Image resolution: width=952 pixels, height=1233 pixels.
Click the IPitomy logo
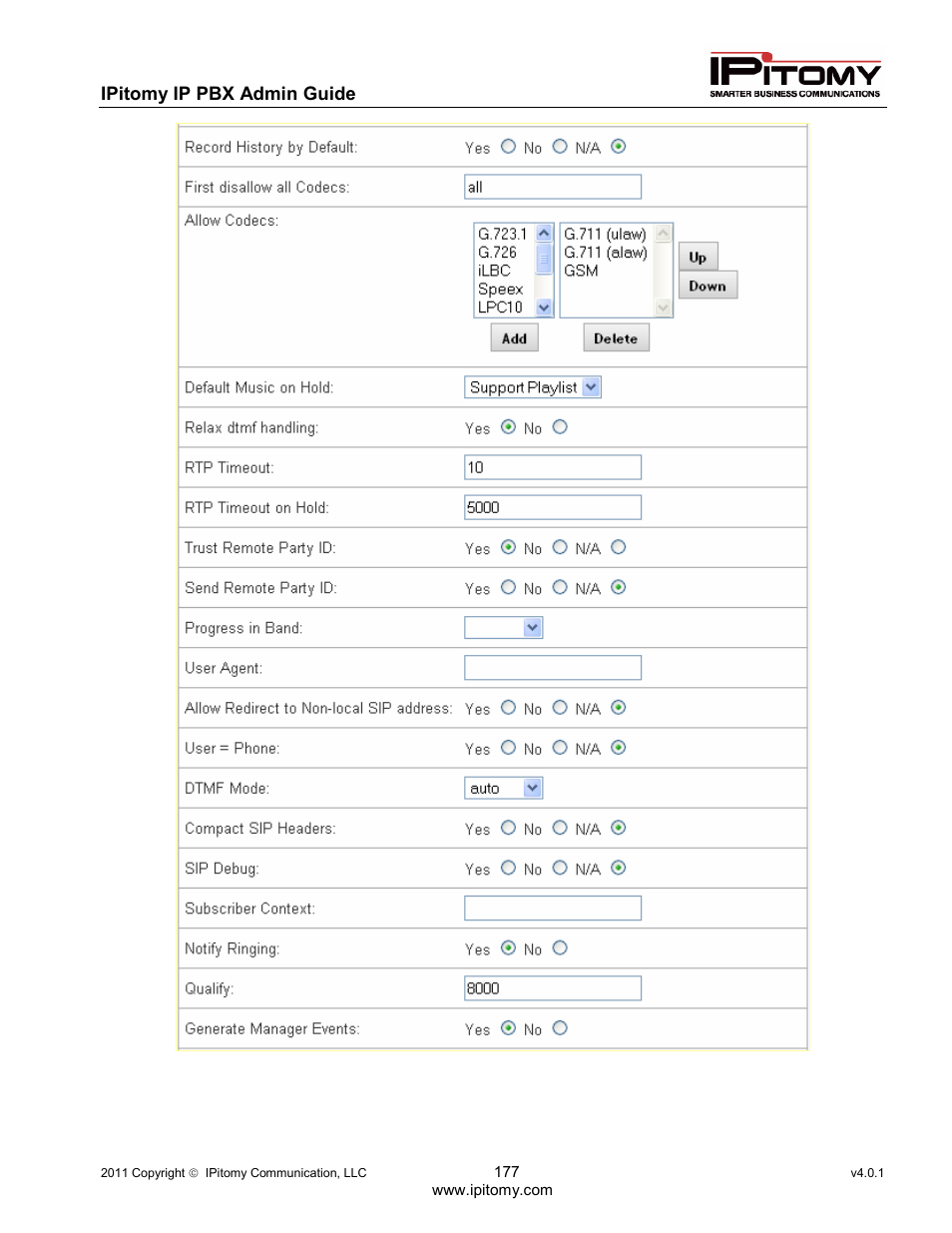pyautogui.click(x=795, y=75)
